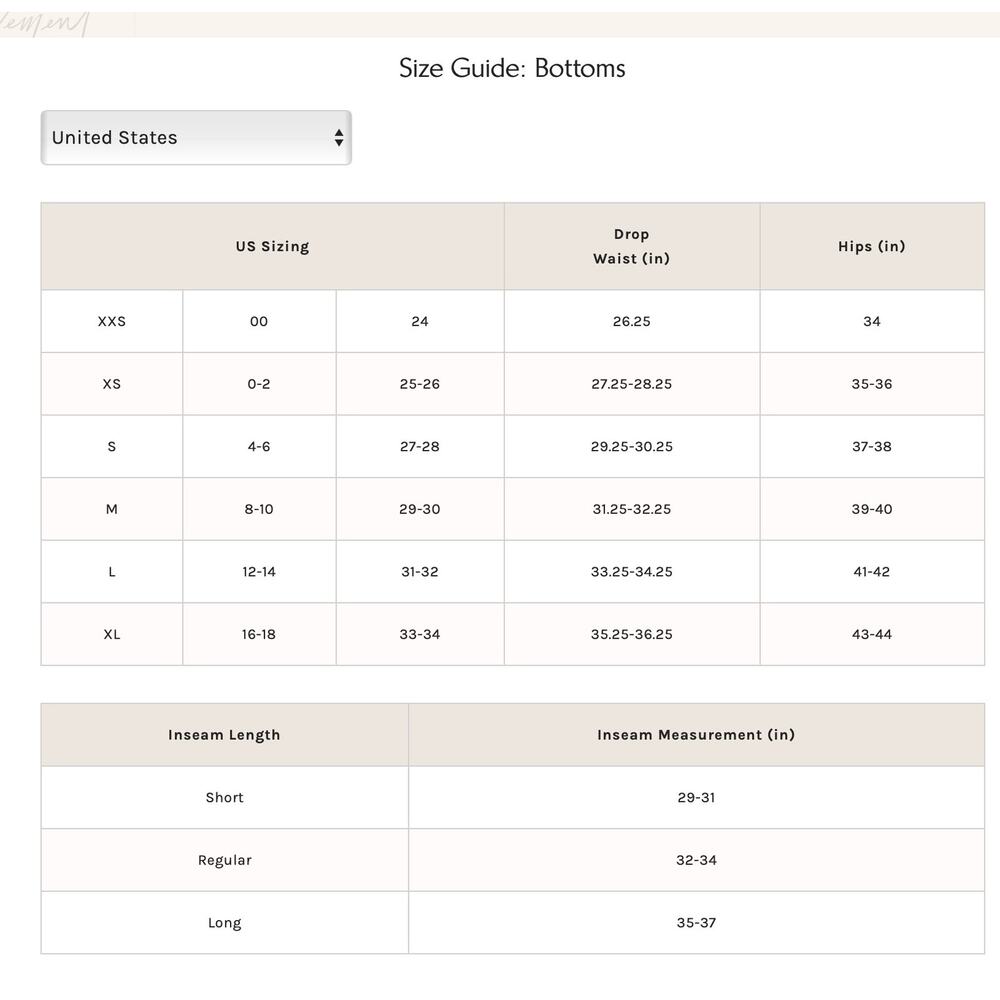Click the up-down arrows on the country selector
This screenshot has width=1000, height=1000.
tap(339, 138)
